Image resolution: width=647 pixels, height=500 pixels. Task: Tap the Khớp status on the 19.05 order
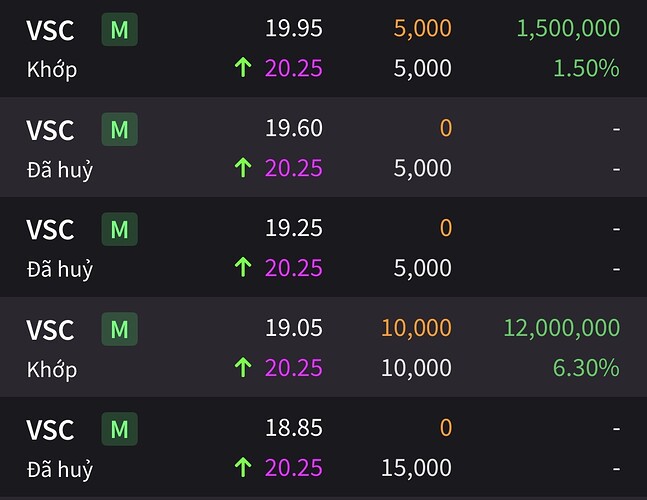point(52,369)
